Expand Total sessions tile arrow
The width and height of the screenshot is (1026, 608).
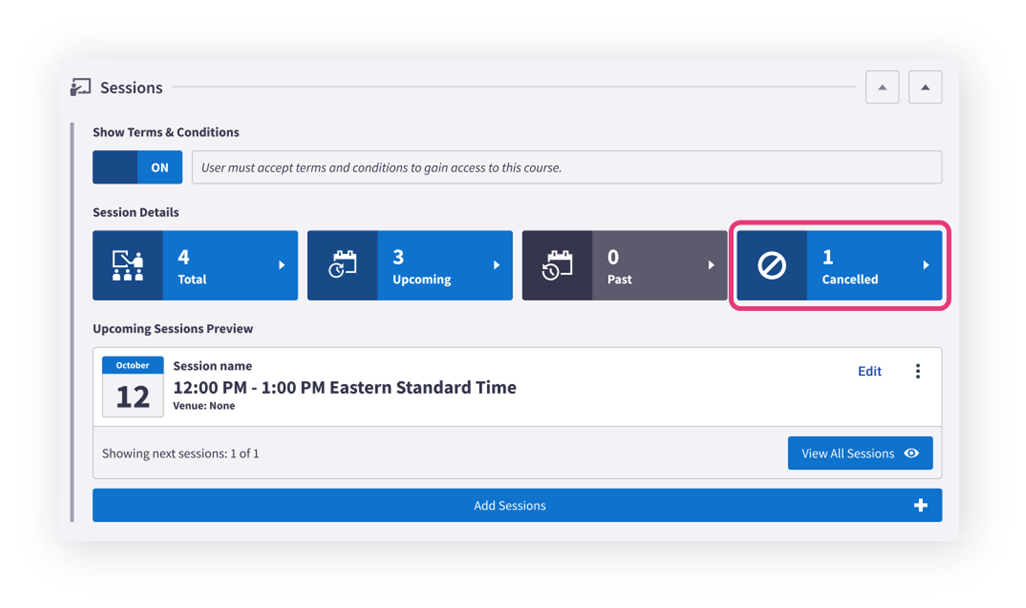pyautogui.click(x=282, y=265)
